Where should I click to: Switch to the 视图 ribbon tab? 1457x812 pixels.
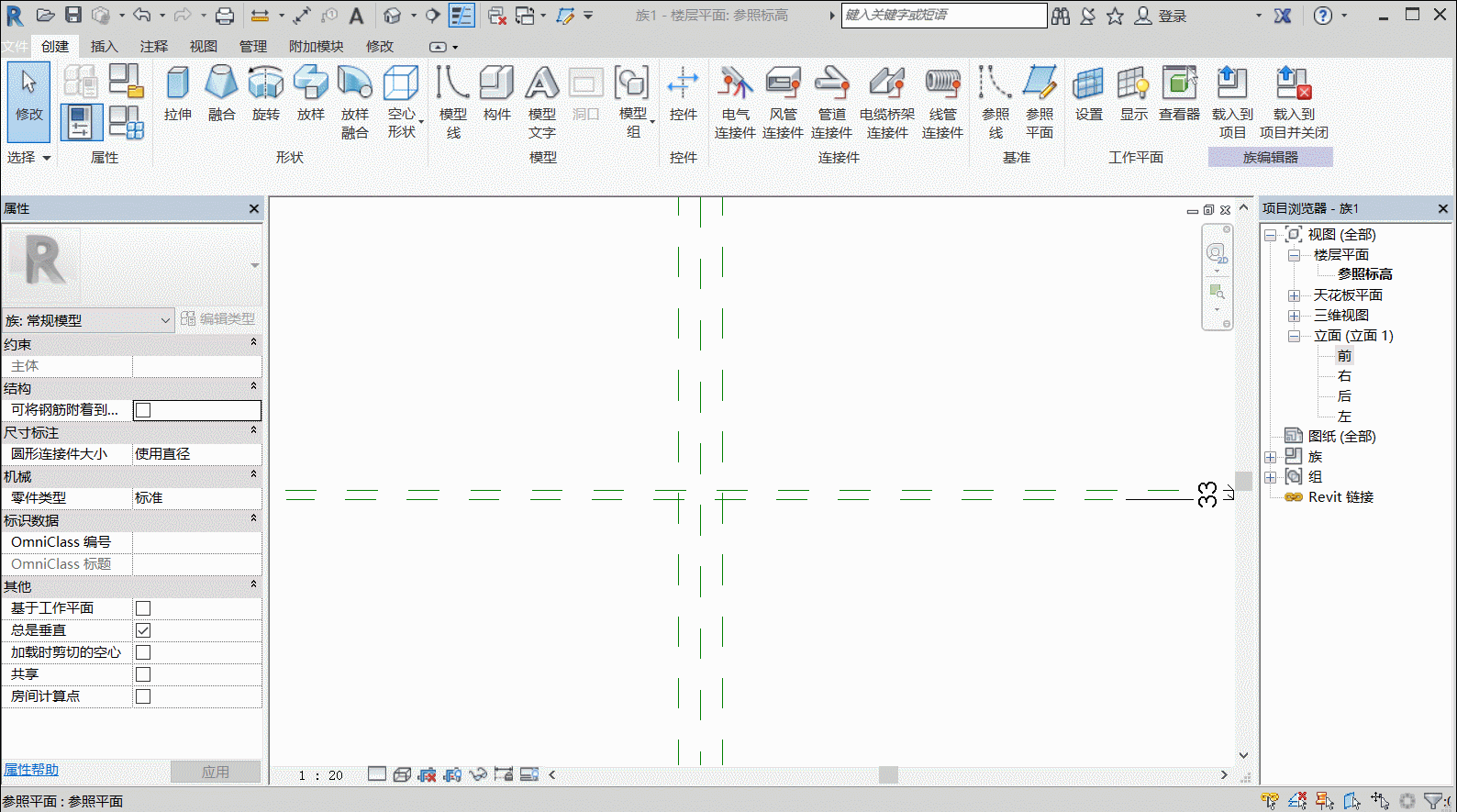point(203,47)
